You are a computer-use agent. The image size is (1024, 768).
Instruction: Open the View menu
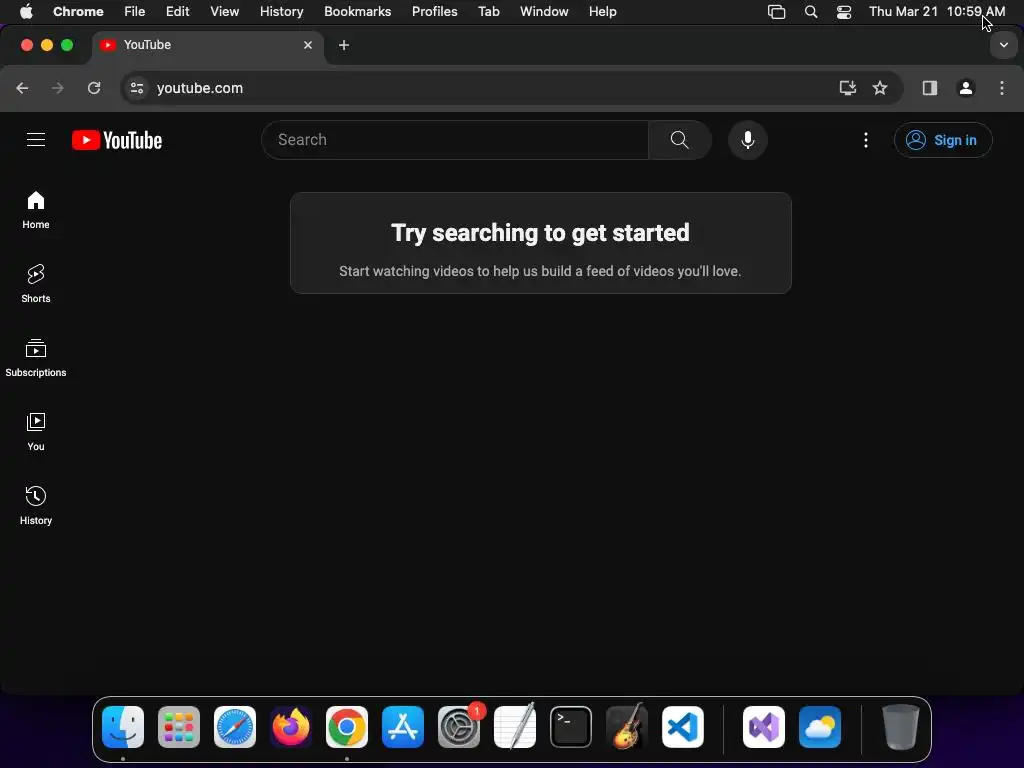(225, 12)
